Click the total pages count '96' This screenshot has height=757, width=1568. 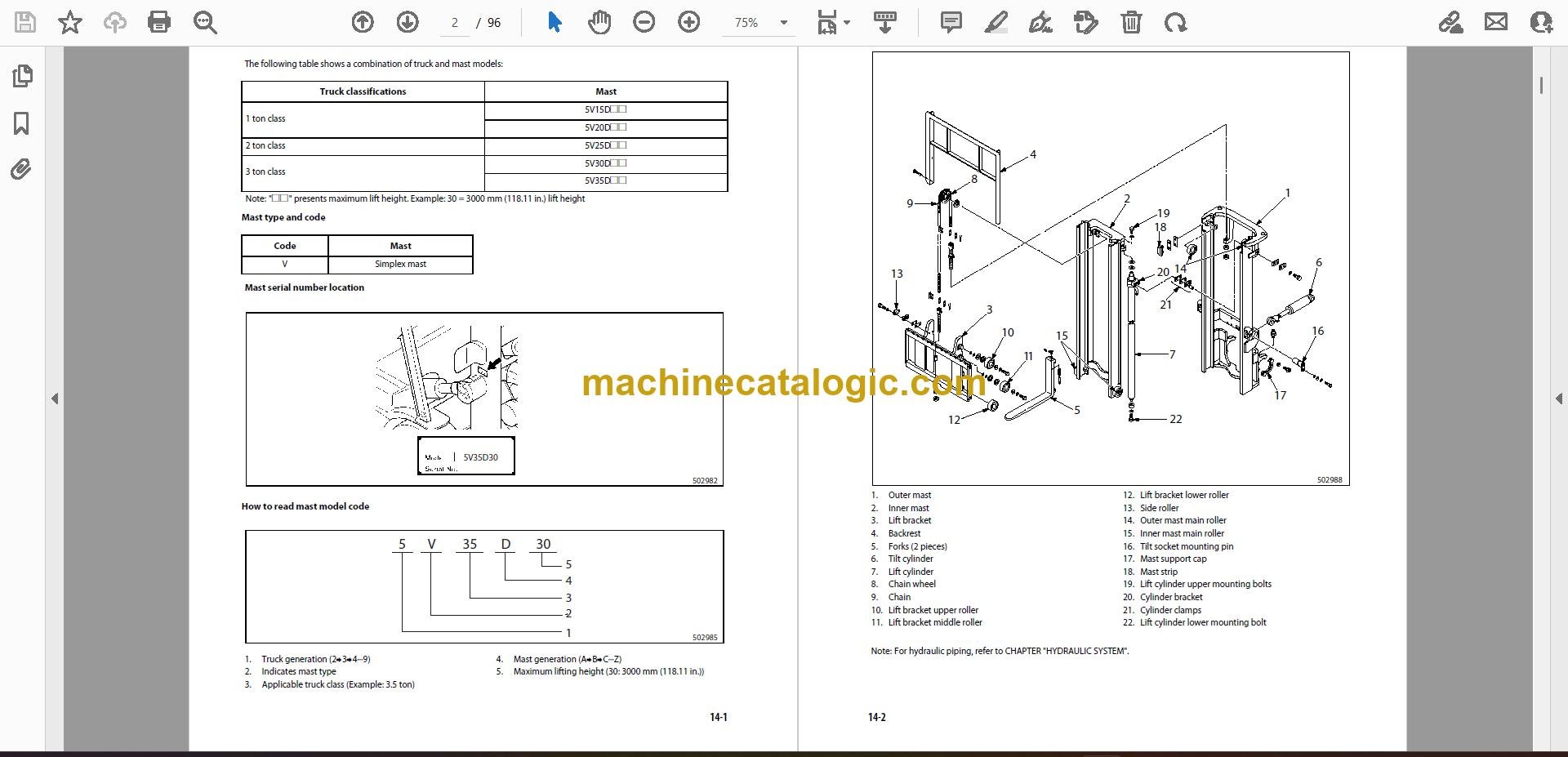pos(494,23)
